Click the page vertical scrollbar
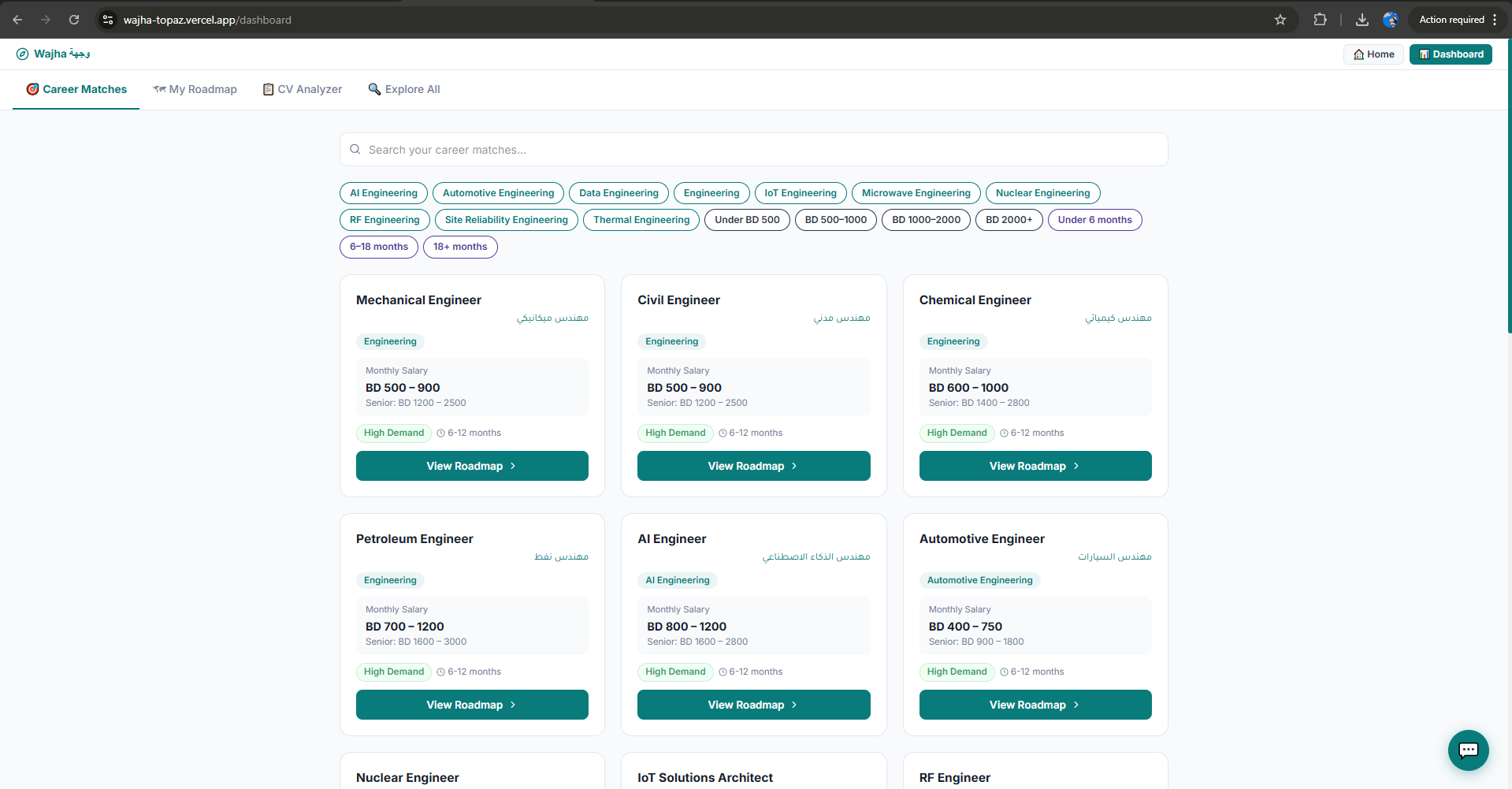This screenshot has height=789, width=1512. [1509, 186]
